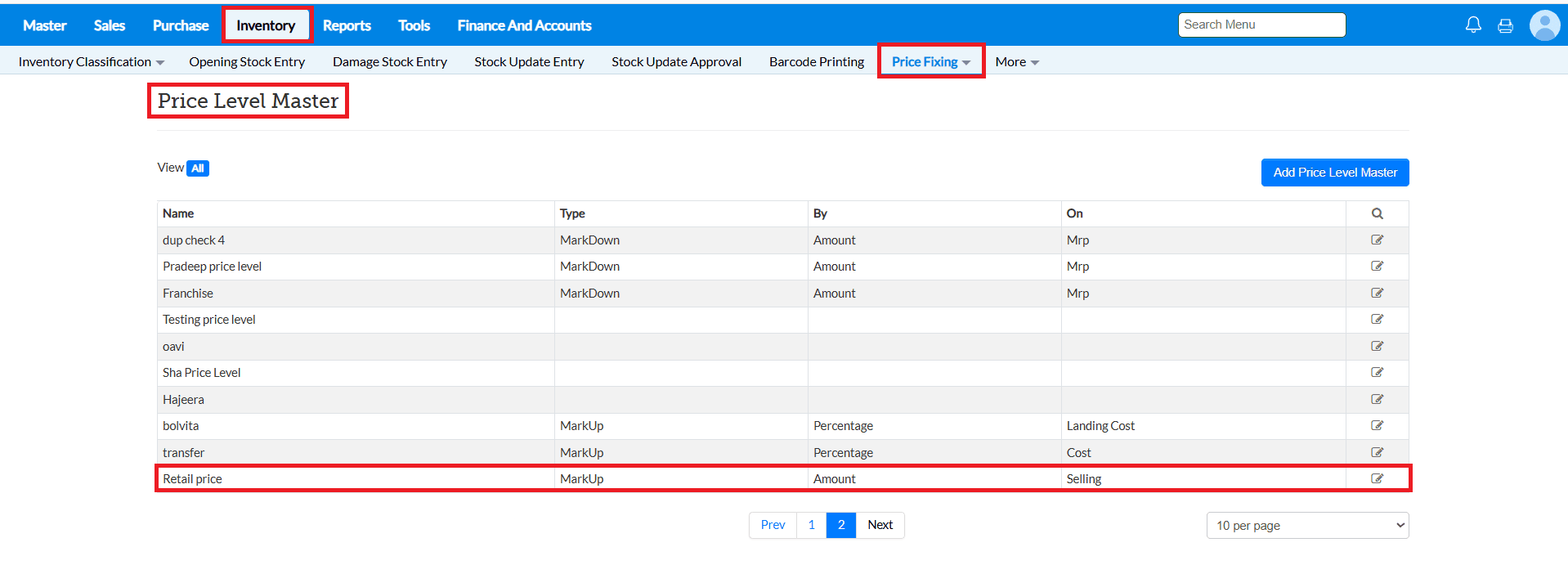Click edit icon for Hajeera row
Image resolution: width=1568 pixels, height=565 pixels.
pos(1377,400)
